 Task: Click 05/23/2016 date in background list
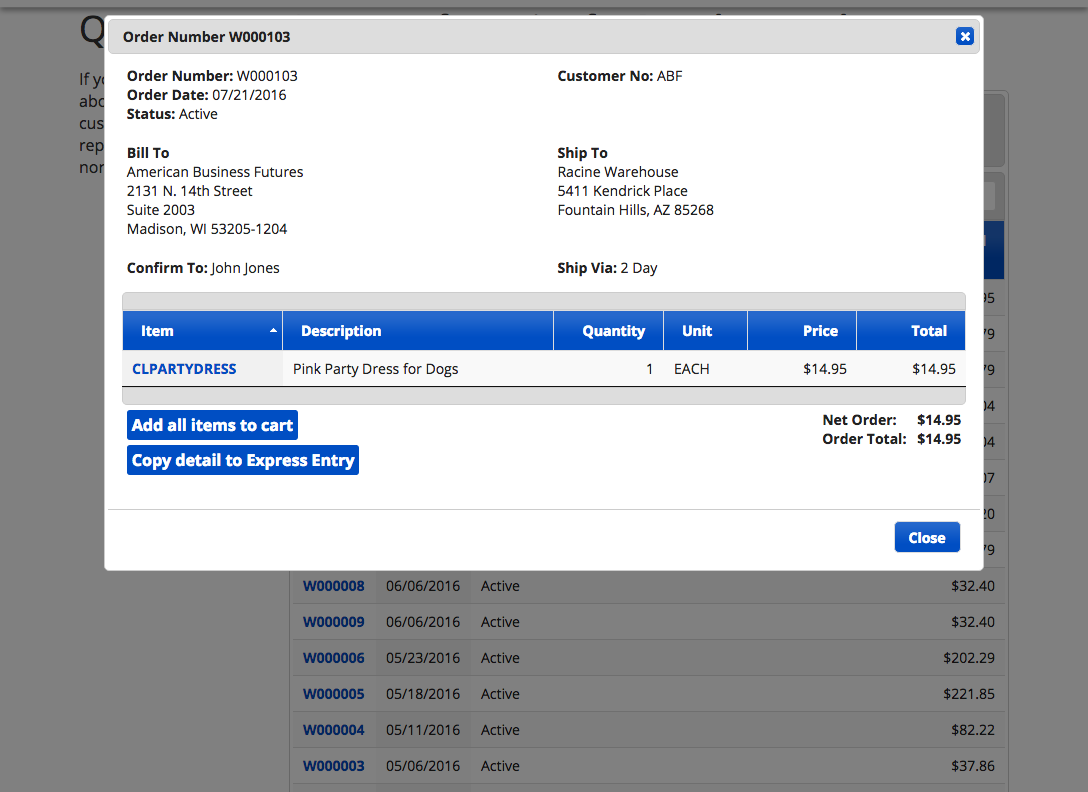click(x=423, y=658)
